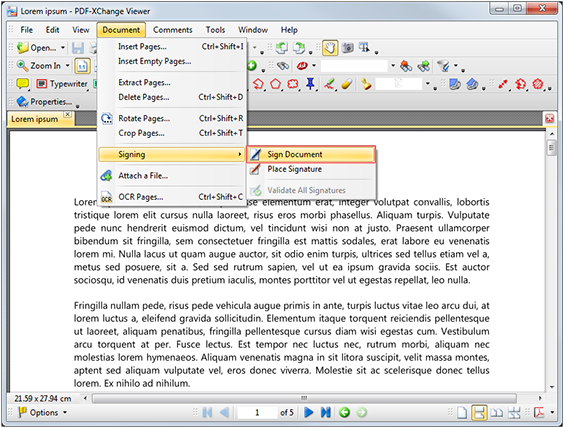Click the Open folder icon

click(23, 47)
